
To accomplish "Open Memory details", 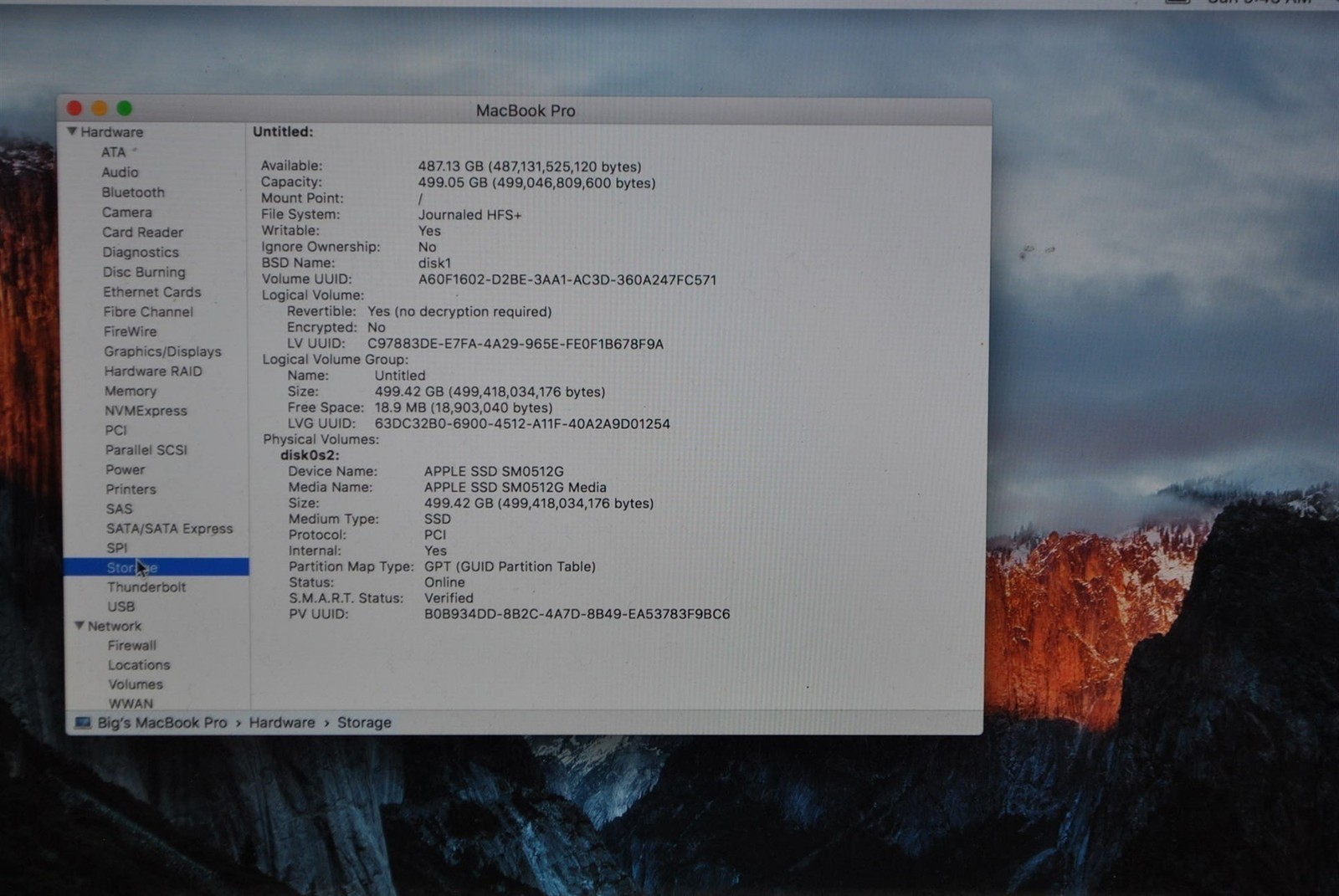I will tap(131, 392).
